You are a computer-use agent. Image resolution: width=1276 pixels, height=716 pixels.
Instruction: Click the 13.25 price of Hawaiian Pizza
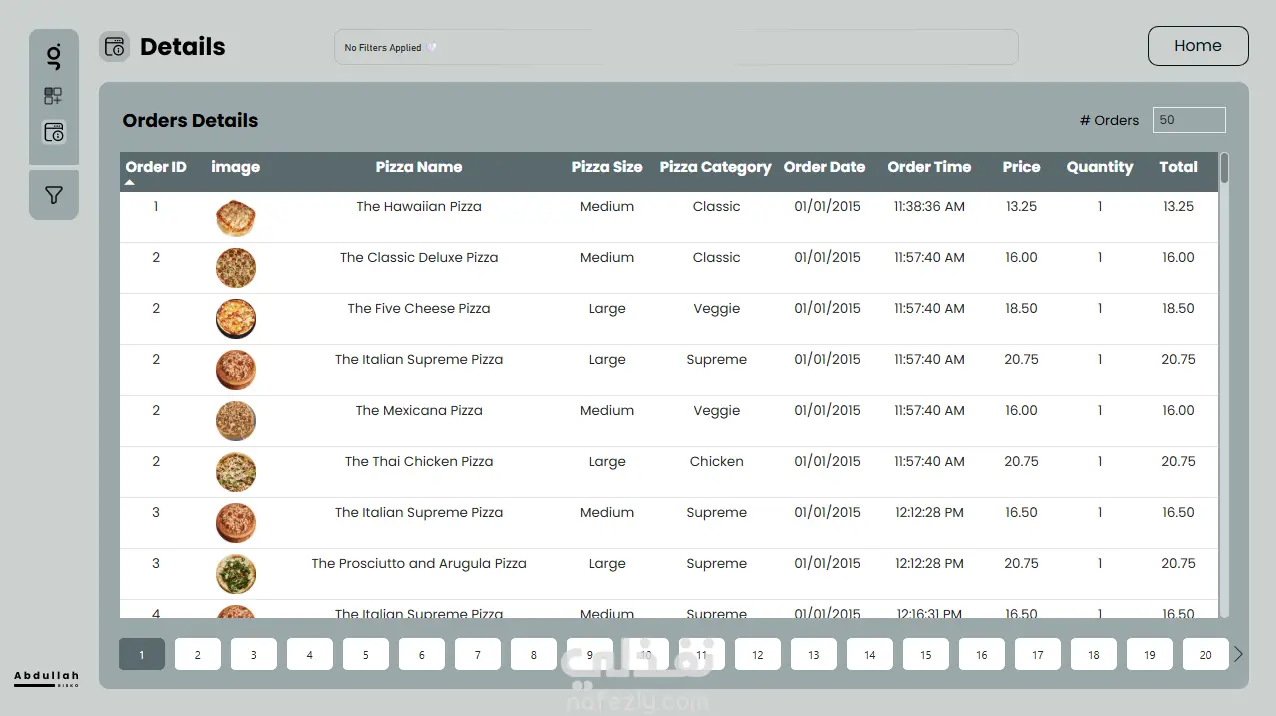(x=1022, y=207)
